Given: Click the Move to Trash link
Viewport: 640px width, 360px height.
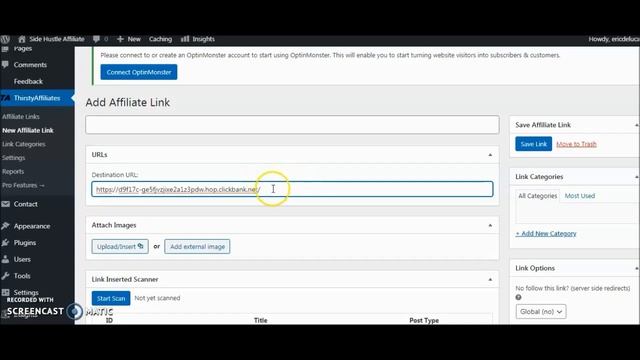Looking at the screenshot, I should [x=576, y=144].
